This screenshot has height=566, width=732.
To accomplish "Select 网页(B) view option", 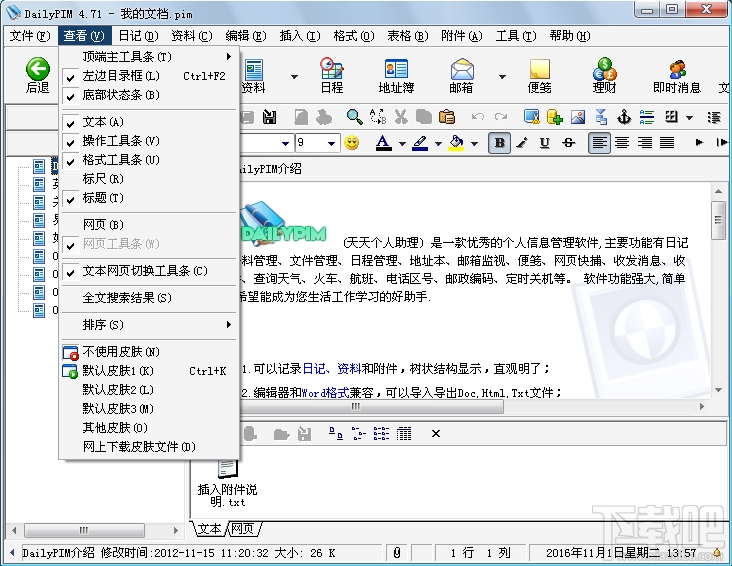I will click(x=149, y=225).
